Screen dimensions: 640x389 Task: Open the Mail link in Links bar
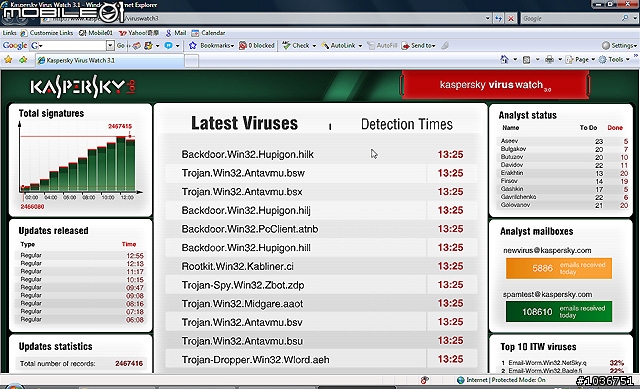[176, 33]
